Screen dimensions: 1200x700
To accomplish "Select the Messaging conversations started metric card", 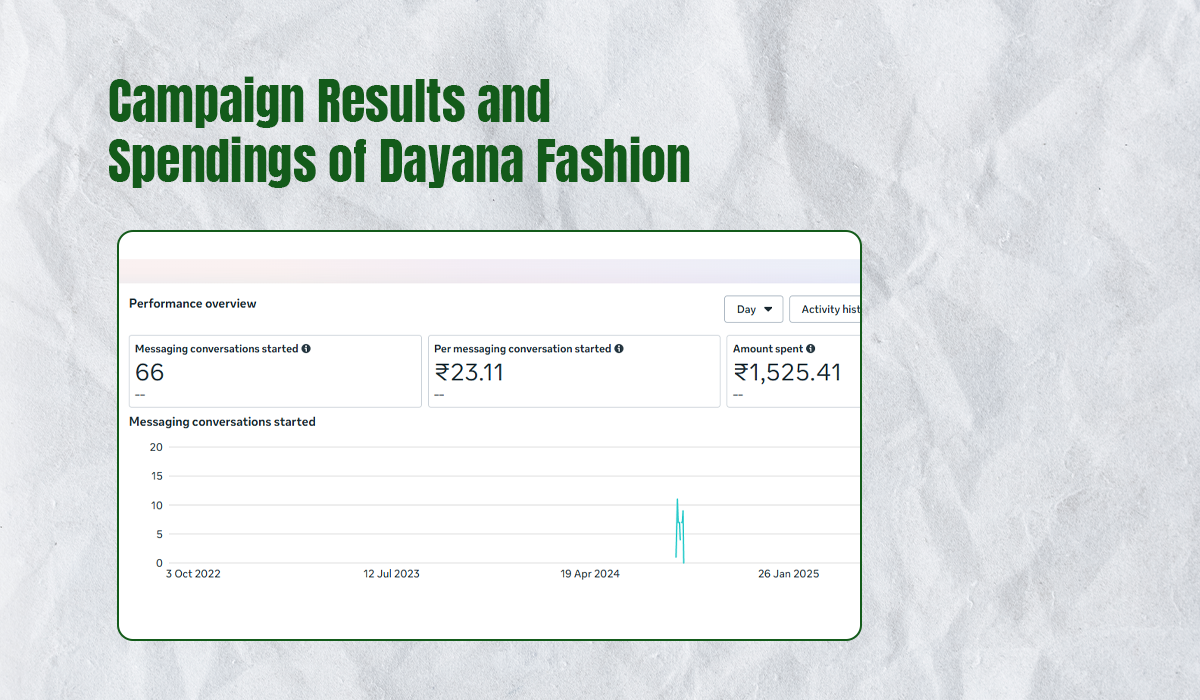I will [275, 371].
